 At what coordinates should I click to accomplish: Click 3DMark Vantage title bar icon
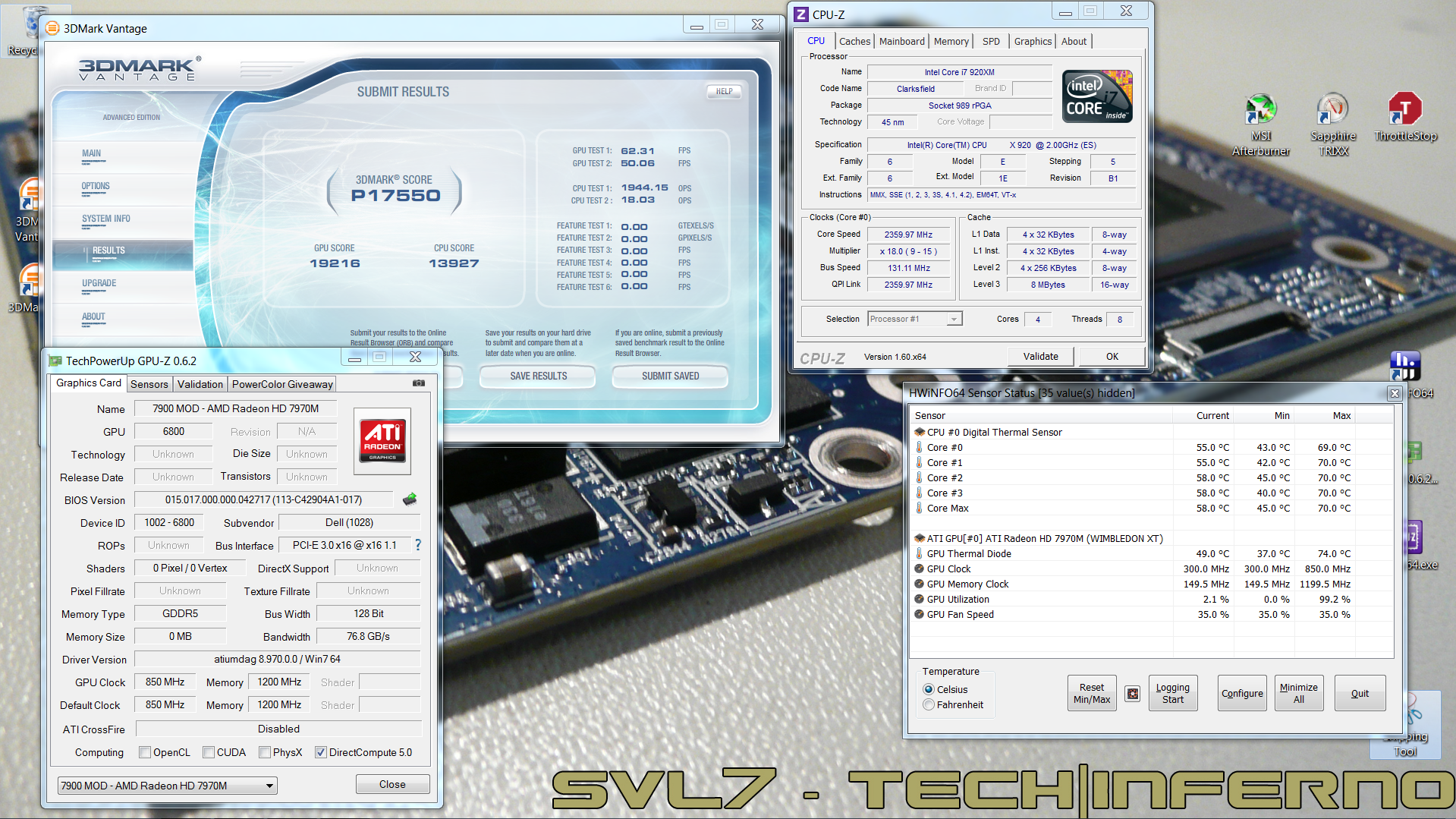tap(52, 28)
